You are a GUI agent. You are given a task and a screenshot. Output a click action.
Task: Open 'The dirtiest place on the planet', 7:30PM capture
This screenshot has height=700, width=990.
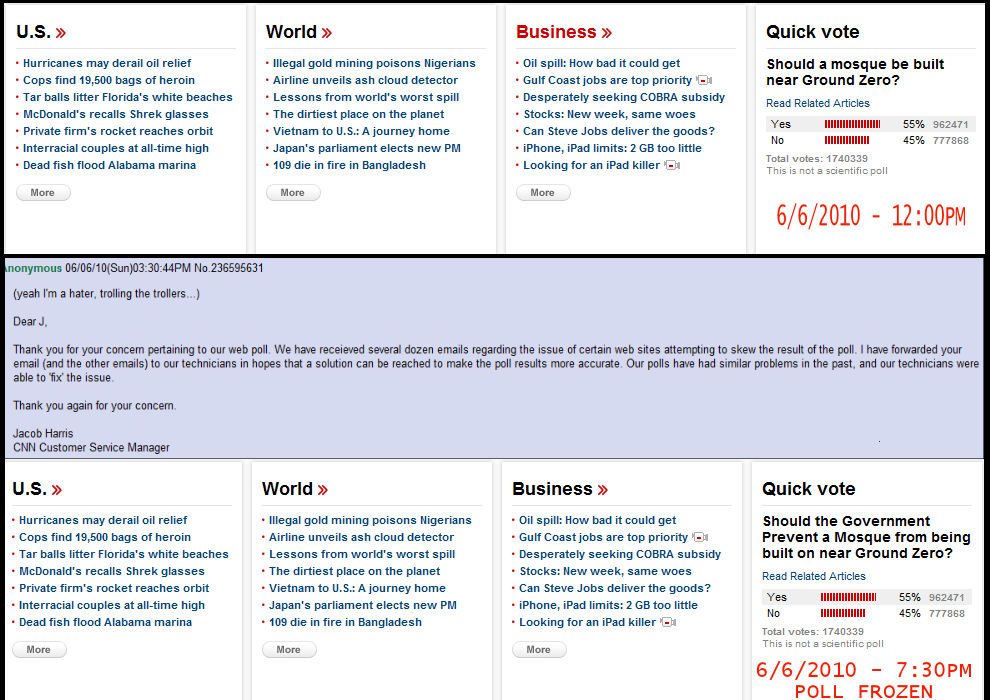pos(354,571)
